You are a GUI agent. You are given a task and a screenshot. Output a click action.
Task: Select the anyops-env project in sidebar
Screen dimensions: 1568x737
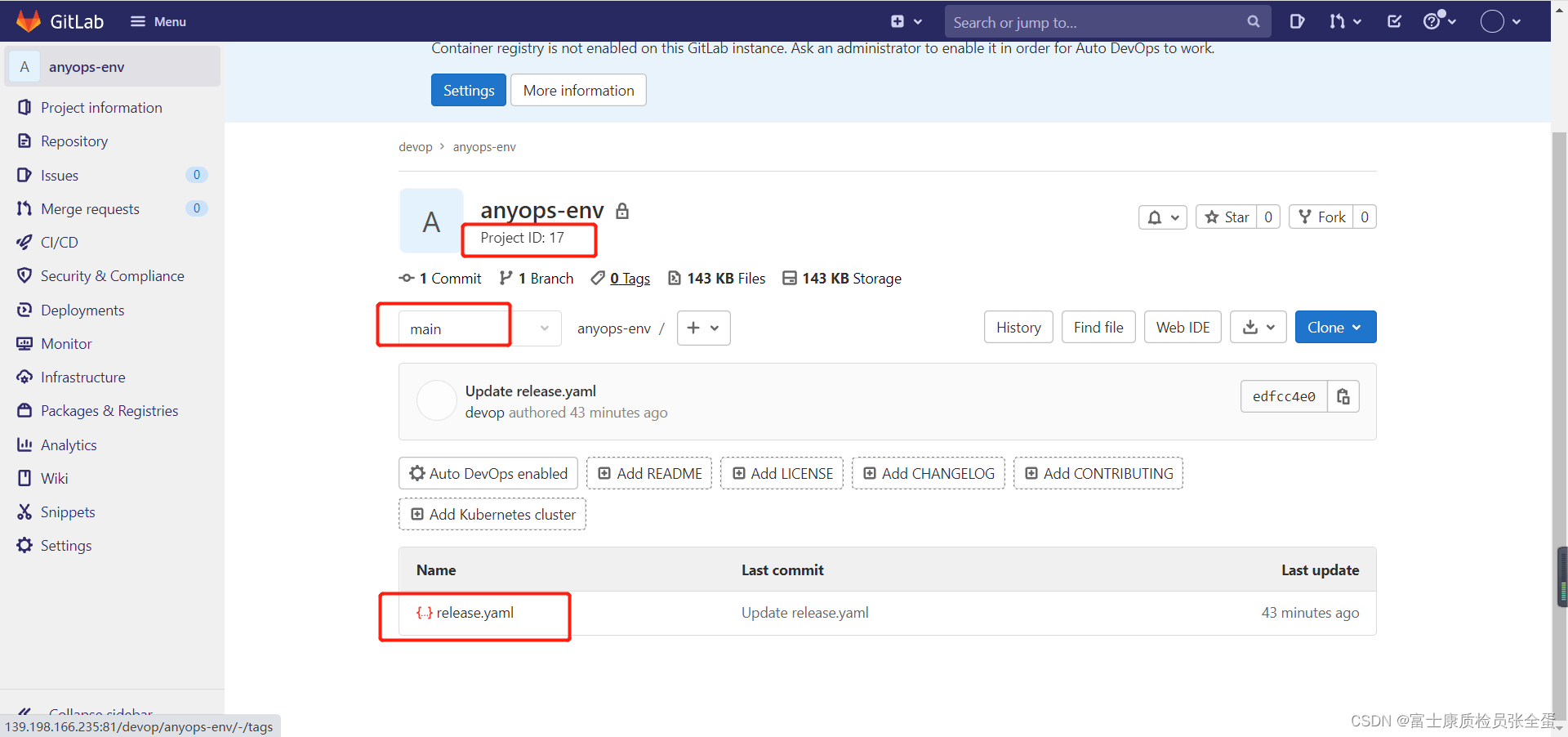pos(113,67)
